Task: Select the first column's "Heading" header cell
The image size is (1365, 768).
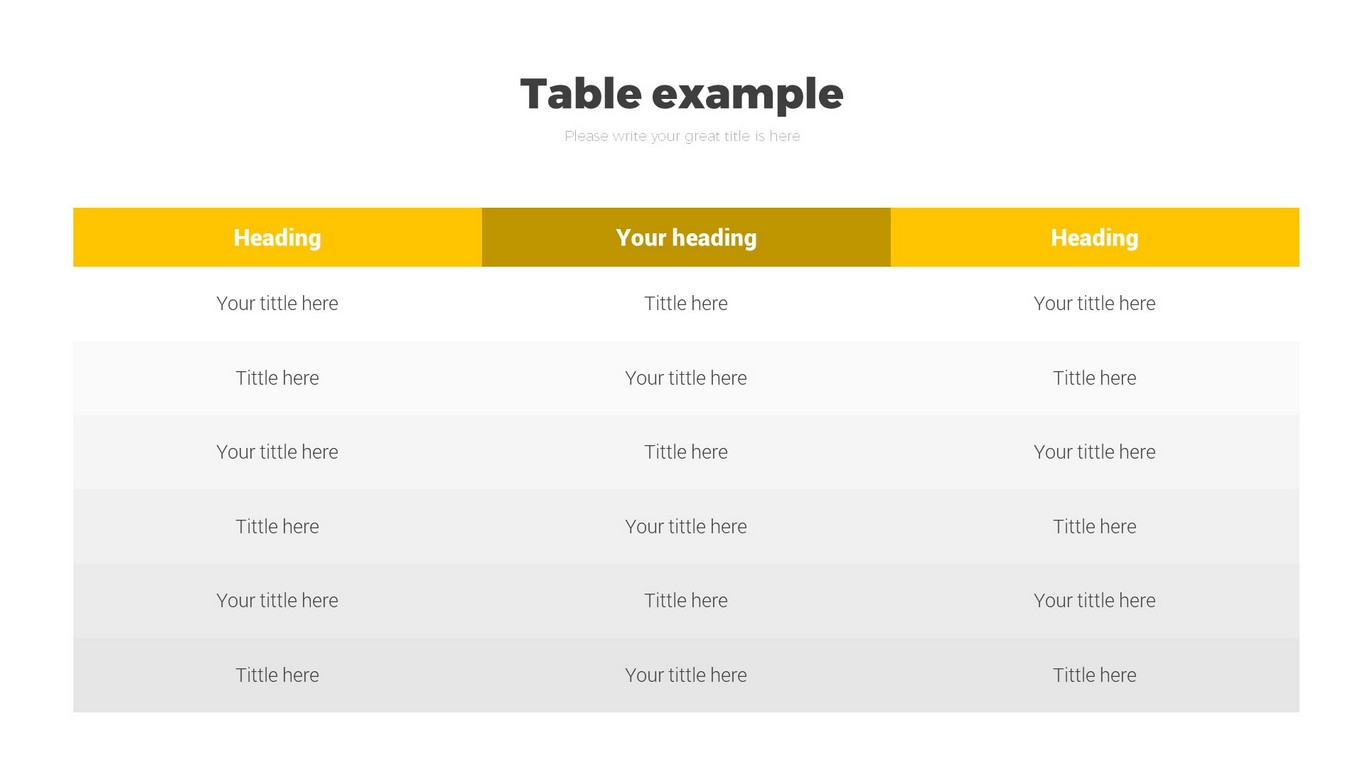Action: pos(277,237)
